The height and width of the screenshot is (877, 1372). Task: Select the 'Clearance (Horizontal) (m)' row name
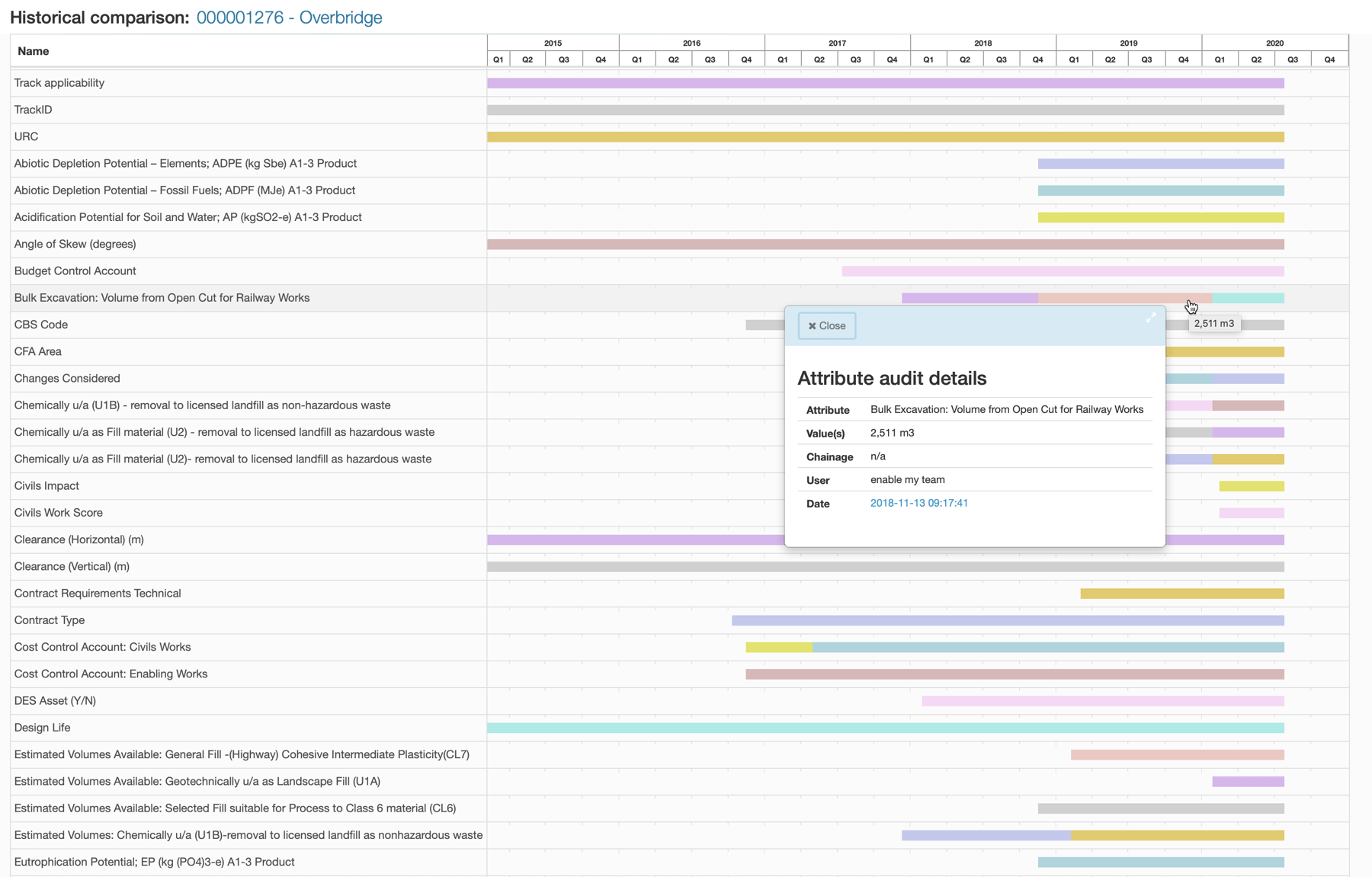click(x=79, y=539)
